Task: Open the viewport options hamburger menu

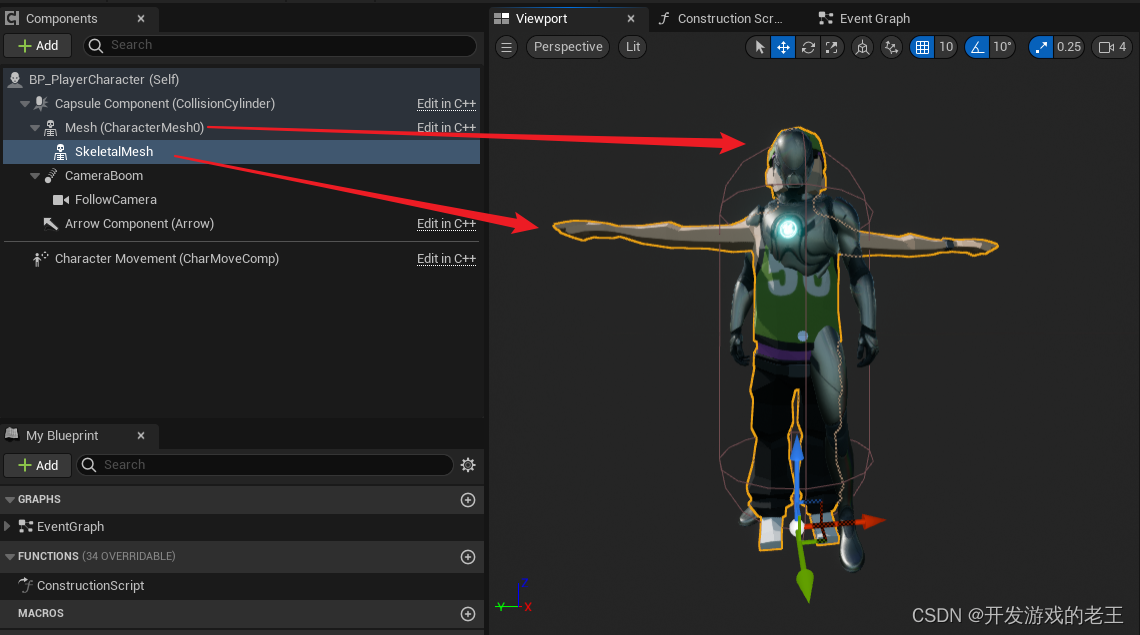Action: (x=507, y=47)
